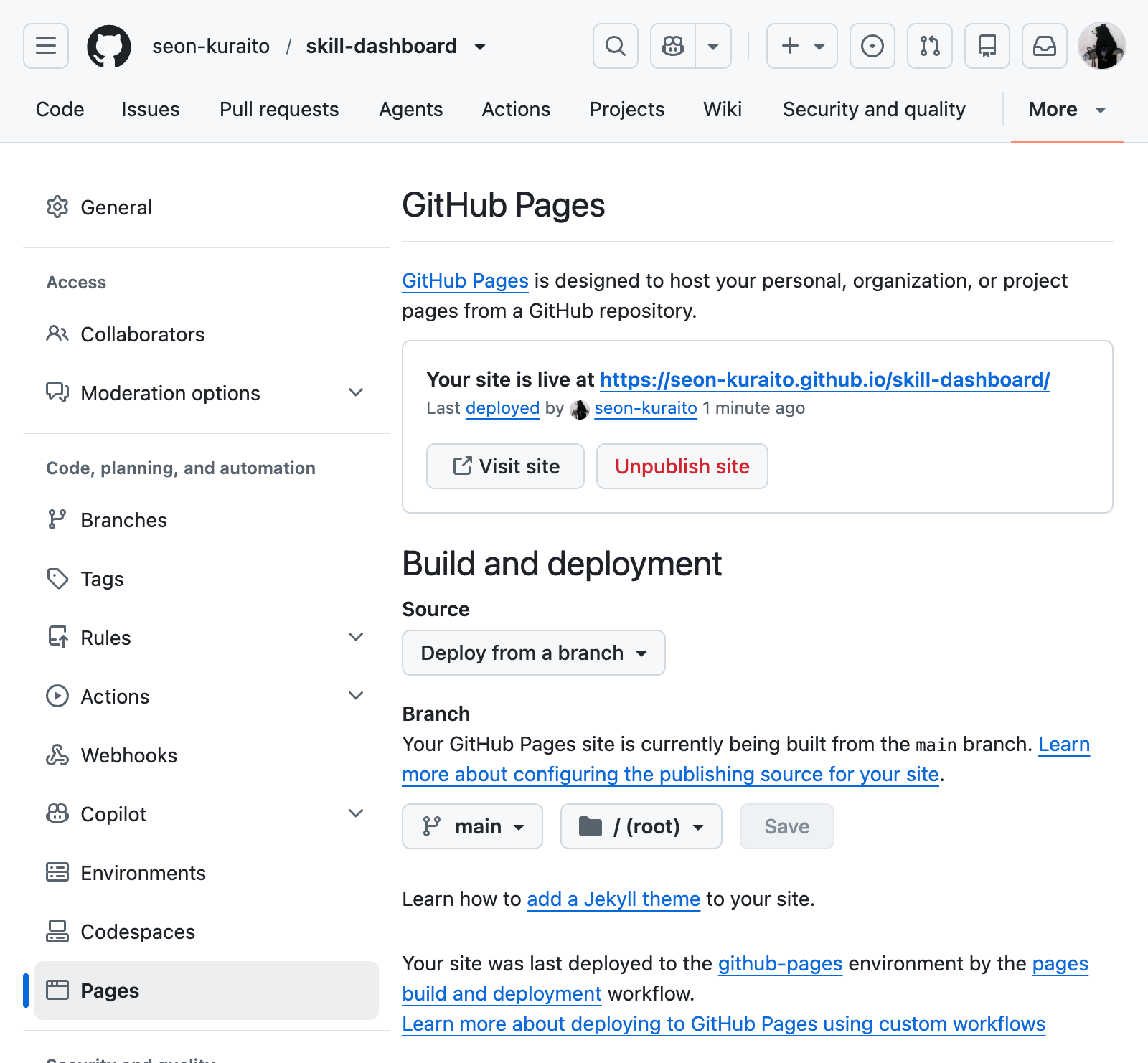
Task: Open custom workflows deployment help link
Action: [723, 1024]
